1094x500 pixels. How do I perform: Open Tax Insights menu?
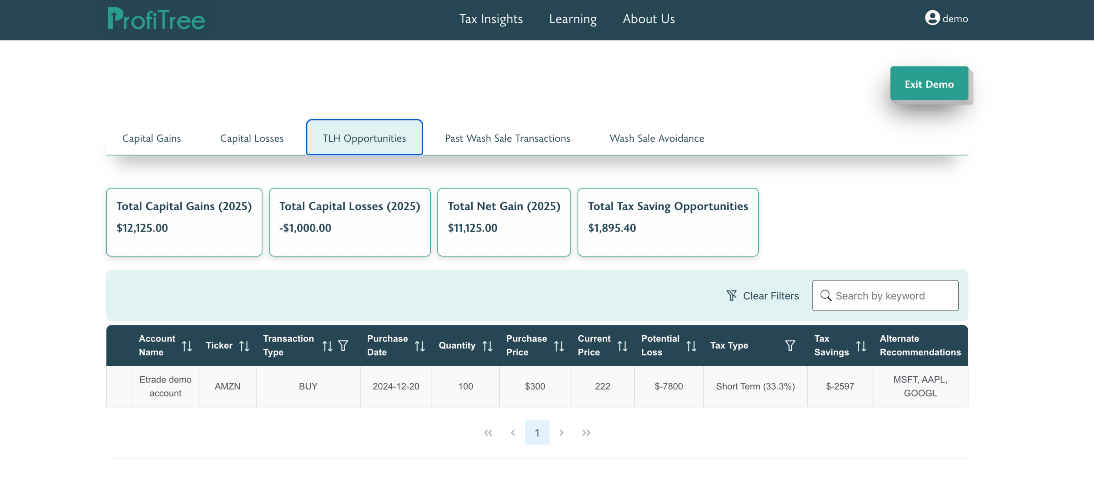[x=491, y=19]
